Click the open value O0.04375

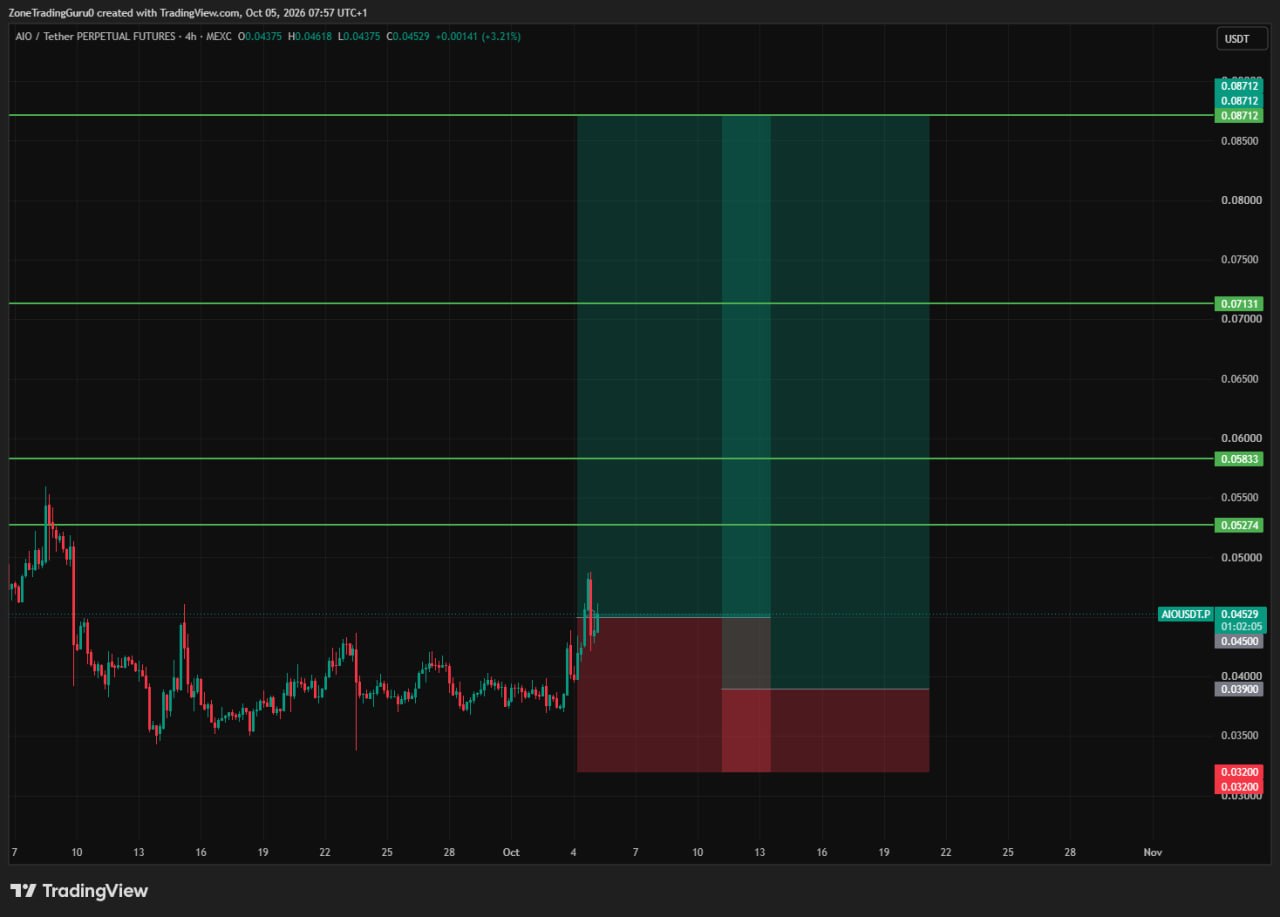261,37
